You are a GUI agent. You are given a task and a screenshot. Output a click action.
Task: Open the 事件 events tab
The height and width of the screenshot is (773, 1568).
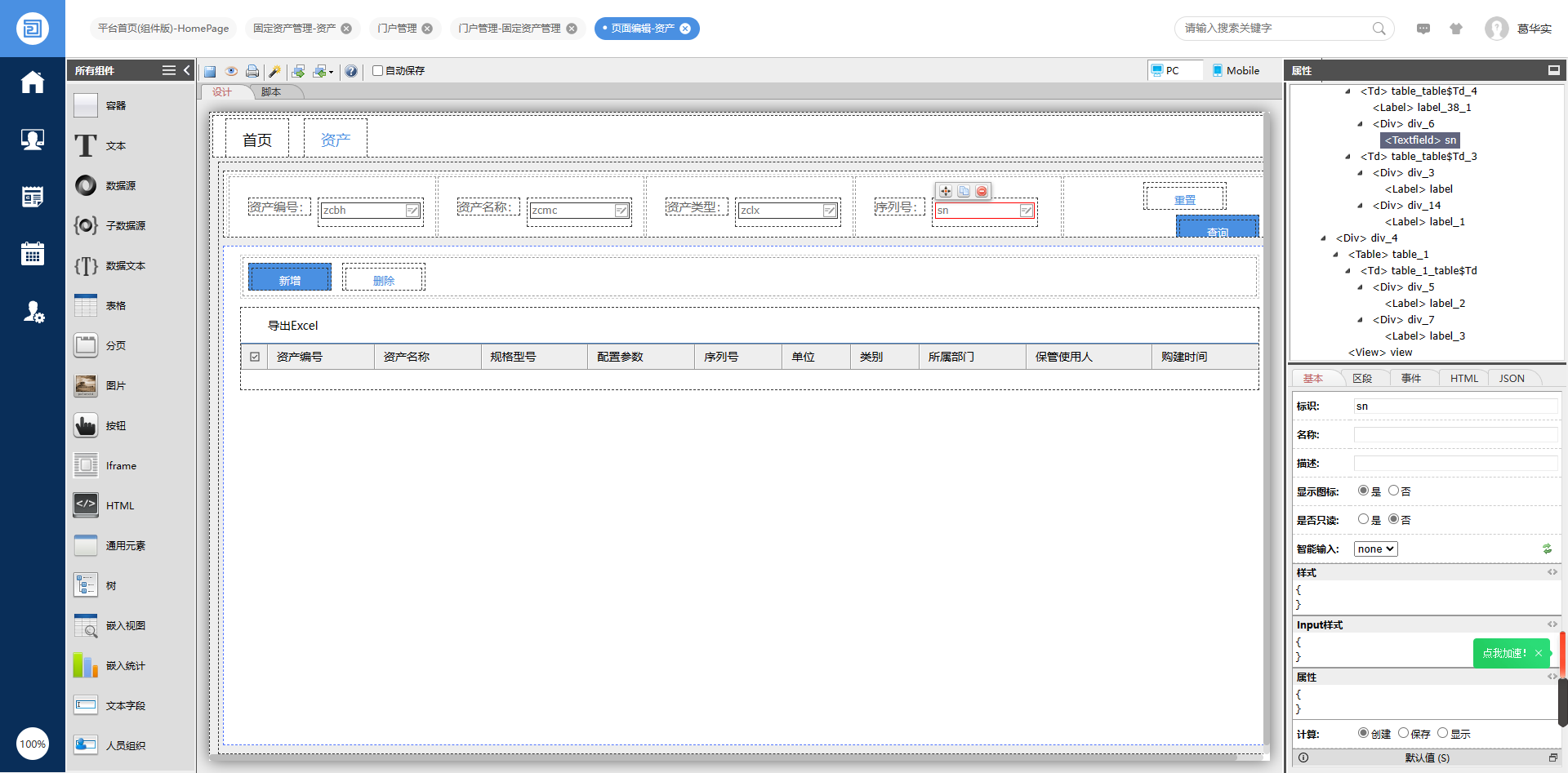pos(1411,379)
